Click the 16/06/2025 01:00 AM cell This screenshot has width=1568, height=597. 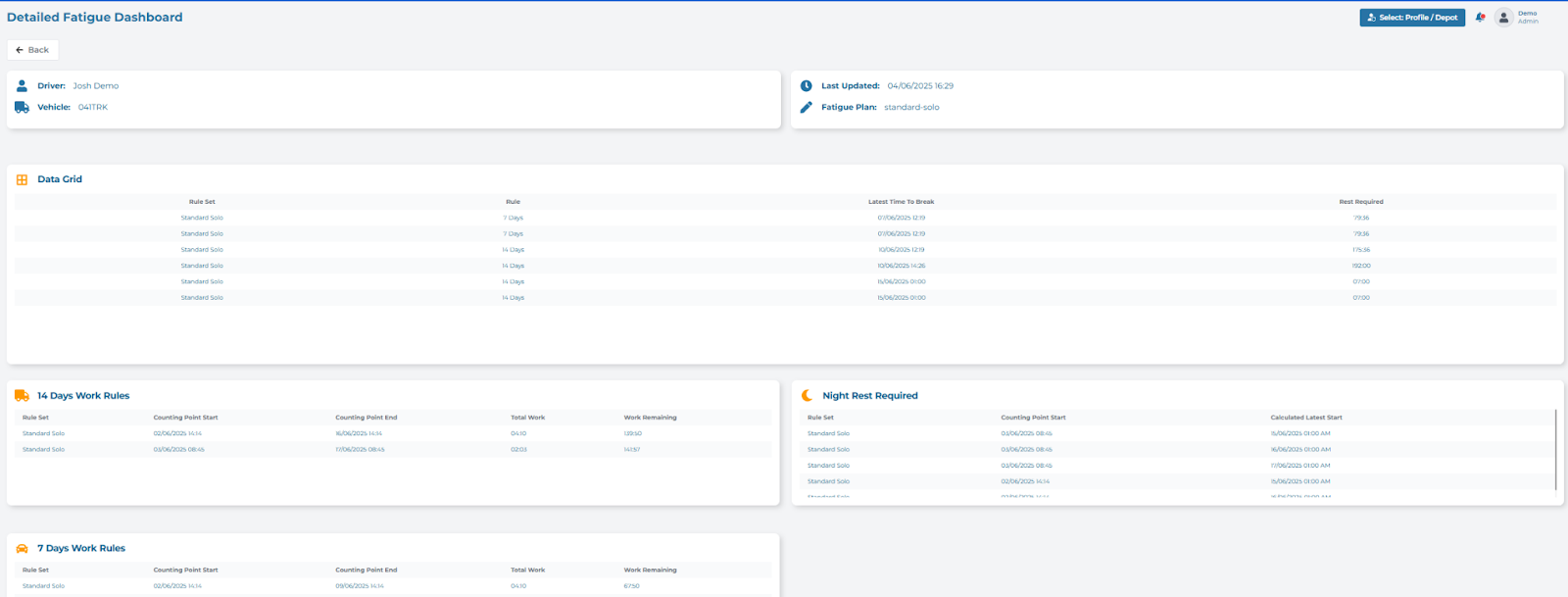coord(1300,450)
